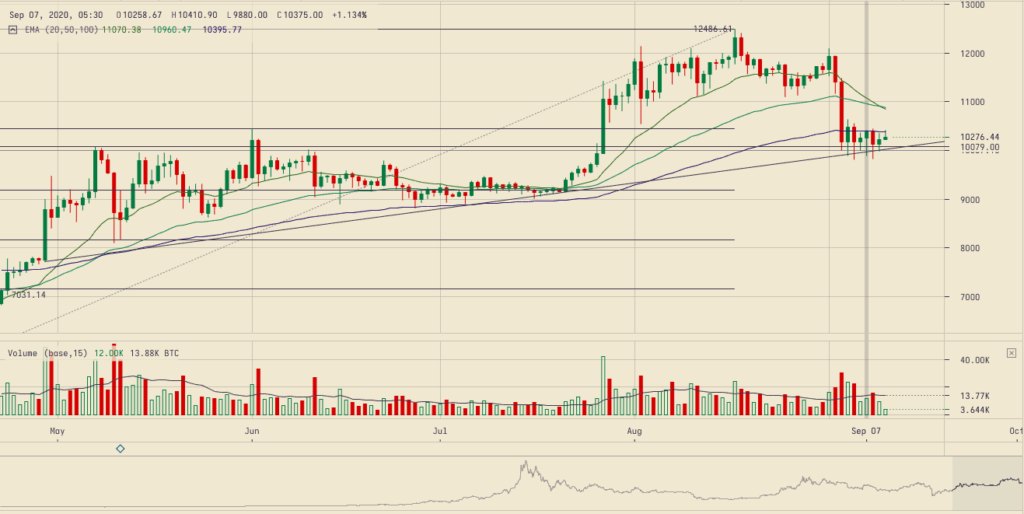The height and width of the screenshot is (514, 1024).
Task: Select the 10276.44 current price marker
Action: [980, 137]
